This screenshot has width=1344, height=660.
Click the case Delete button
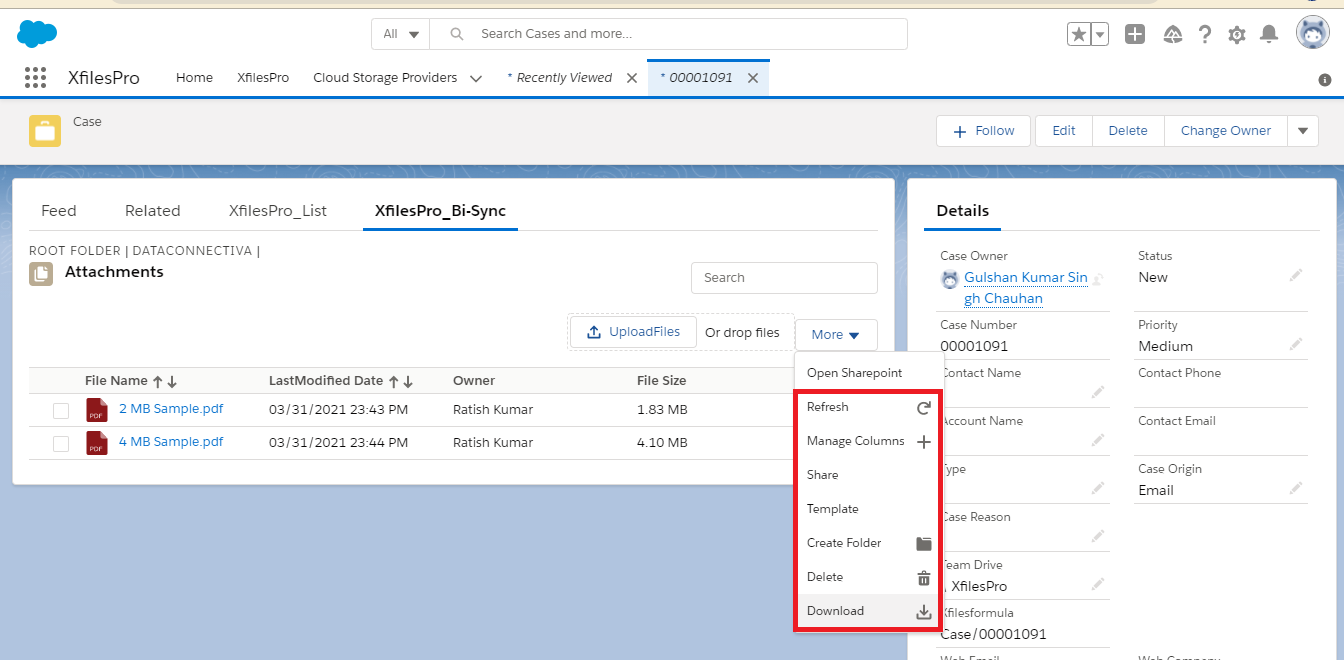(x=1128, y=131)
